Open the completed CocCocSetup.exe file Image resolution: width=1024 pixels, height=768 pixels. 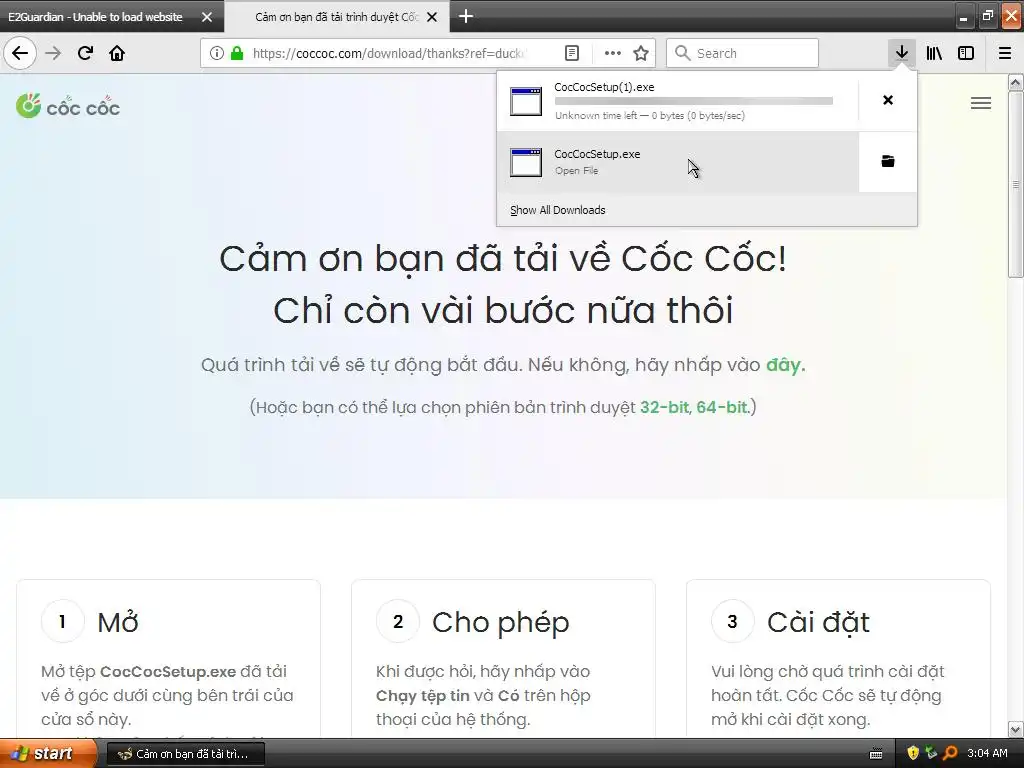678,162
